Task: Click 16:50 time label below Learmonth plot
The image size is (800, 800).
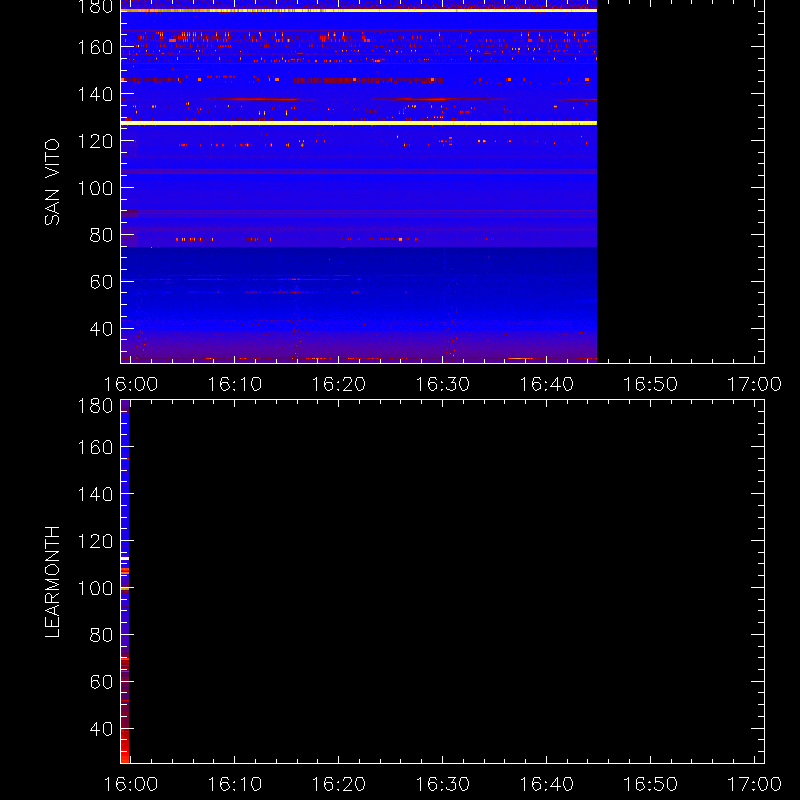Action: (651, 784)
